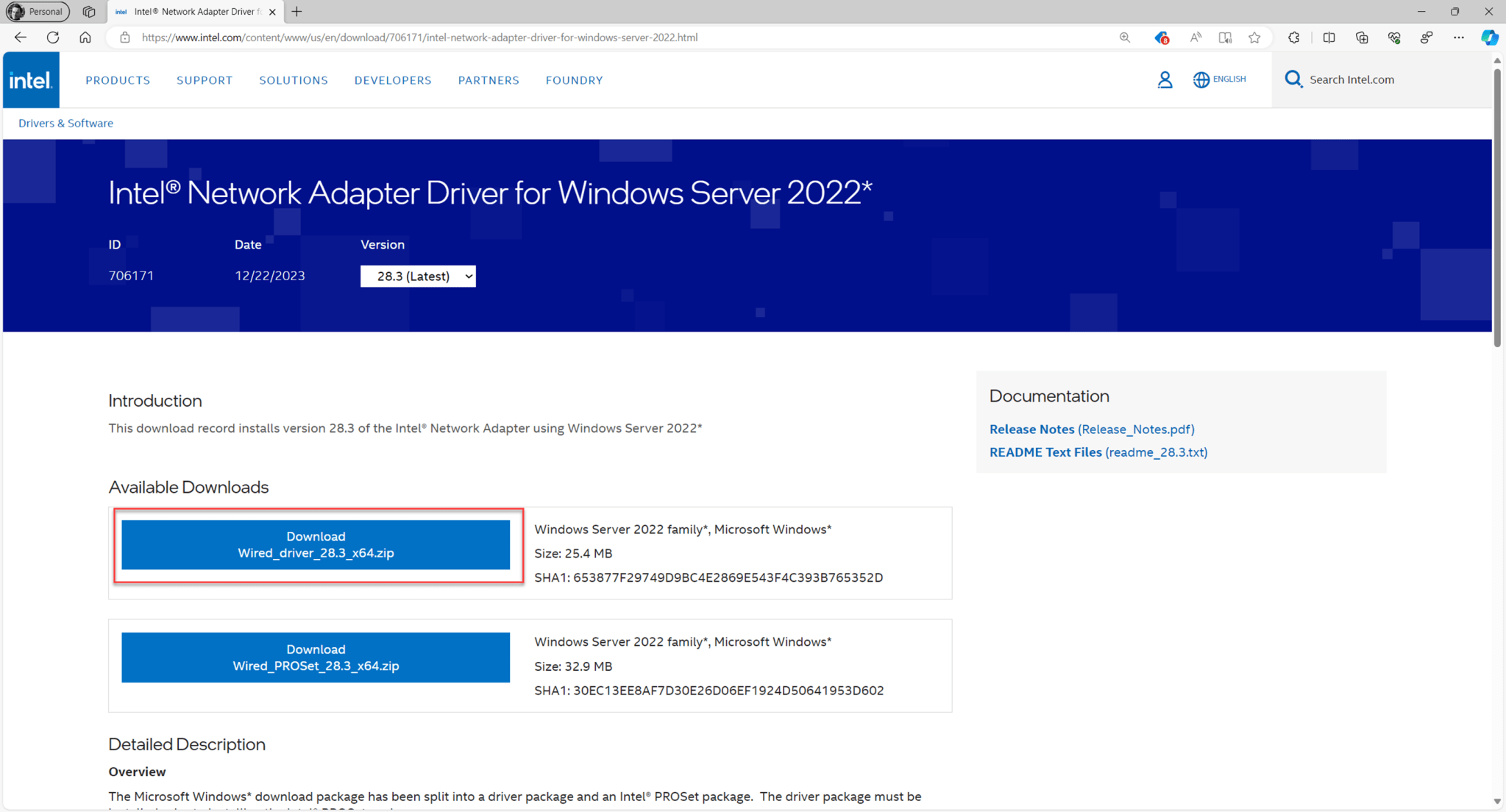This screenshot has width=1506, height=812.
Task: Open the ENGLISH language selector globe
Action: click(1201, 79)
